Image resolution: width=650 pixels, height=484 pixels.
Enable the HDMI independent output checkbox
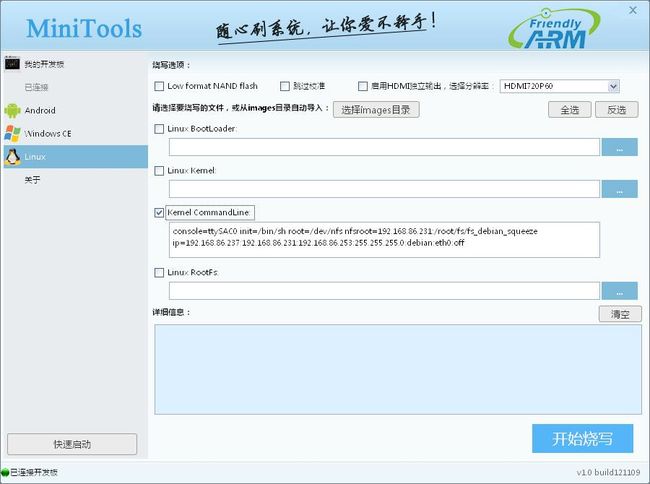[363, 86]
